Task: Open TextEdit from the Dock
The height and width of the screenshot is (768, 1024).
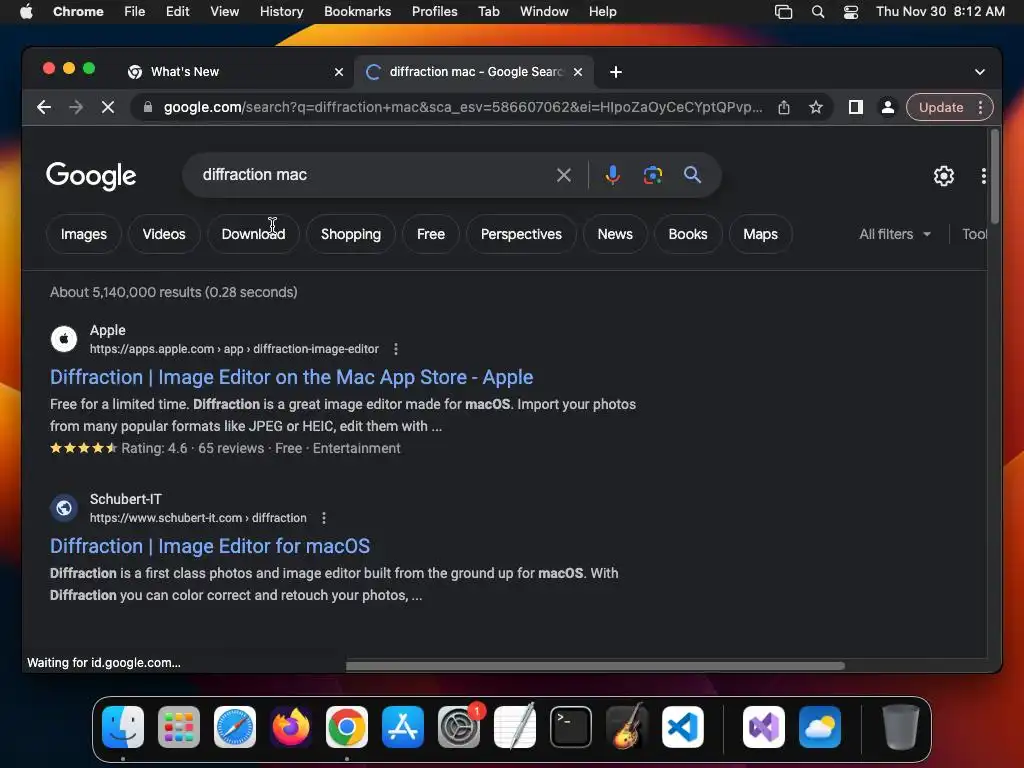Action: point(515,727)
